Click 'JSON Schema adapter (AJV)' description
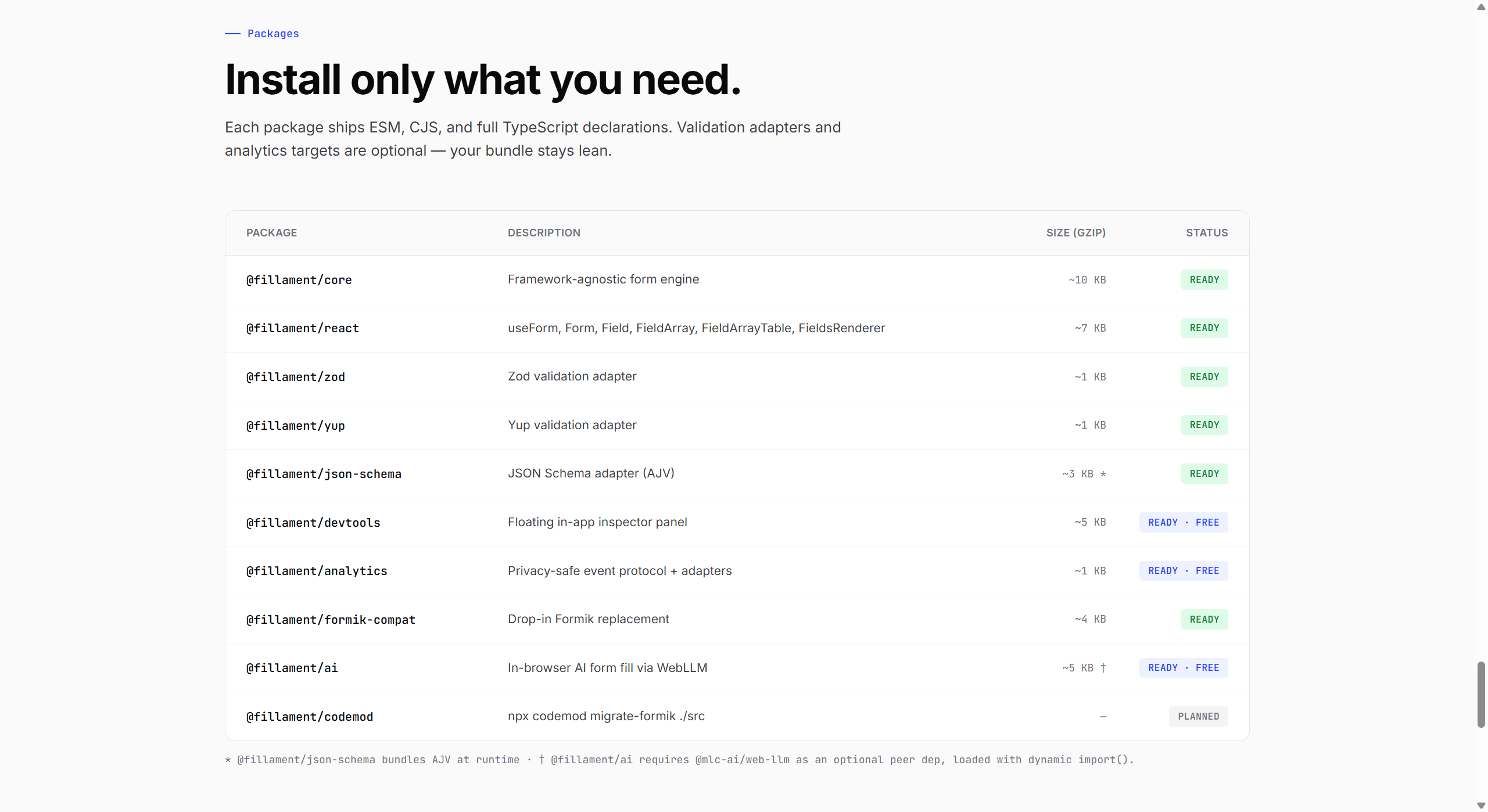The width and height of the screenshot is (1488, 812). pos(591,473)
